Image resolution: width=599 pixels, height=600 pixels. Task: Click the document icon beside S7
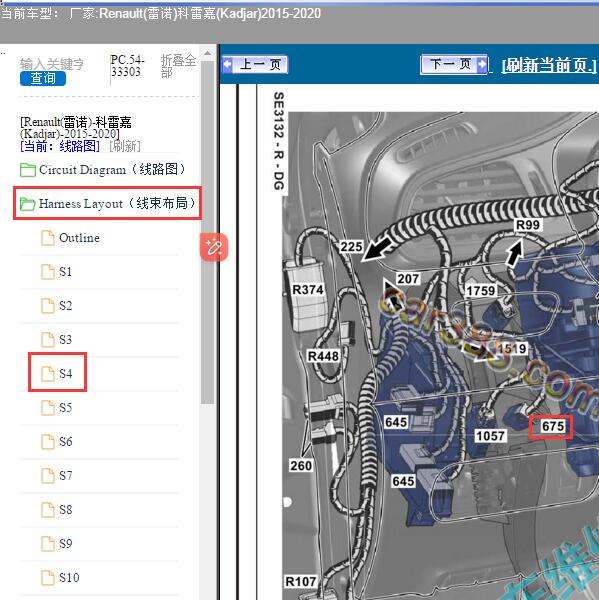pyautogui.click(x=48, y=476)
